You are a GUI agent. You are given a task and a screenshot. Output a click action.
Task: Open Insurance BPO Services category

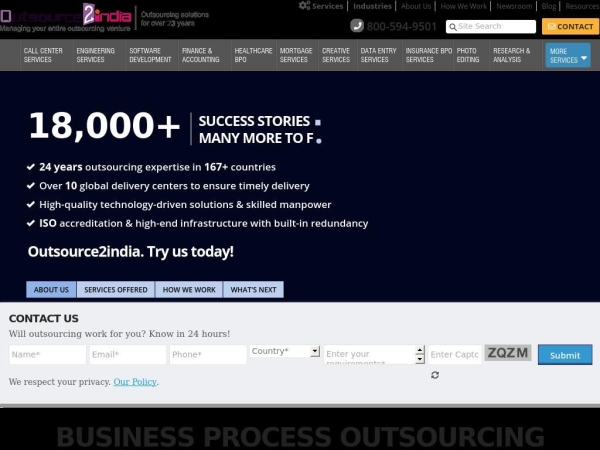(429, 55)
